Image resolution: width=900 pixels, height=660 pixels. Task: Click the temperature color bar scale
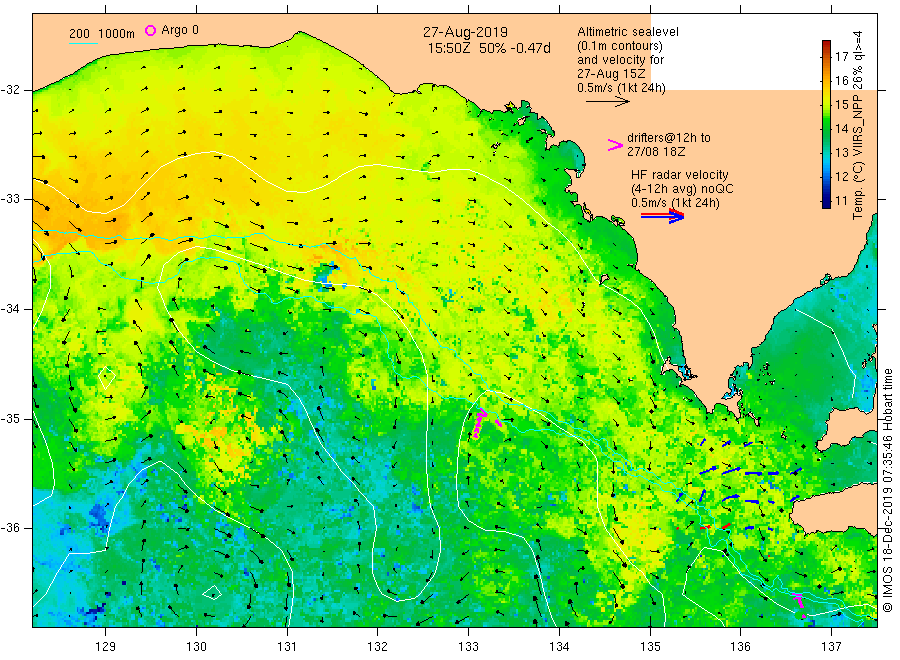(826, 124)
